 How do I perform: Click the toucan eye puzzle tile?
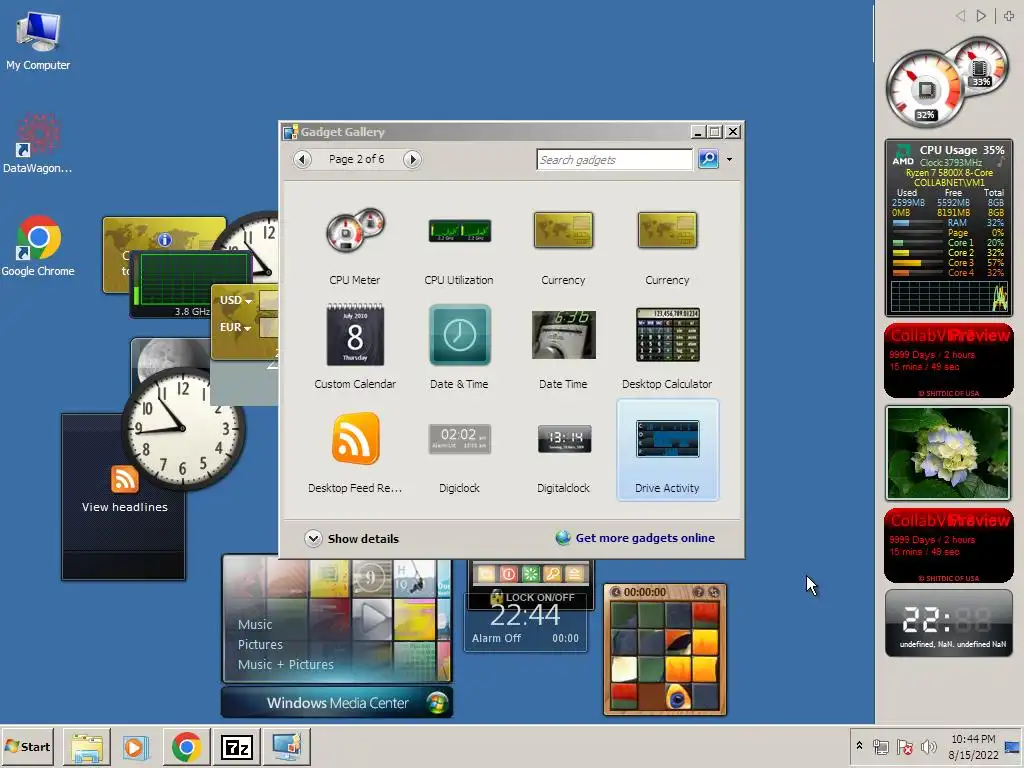678,697
